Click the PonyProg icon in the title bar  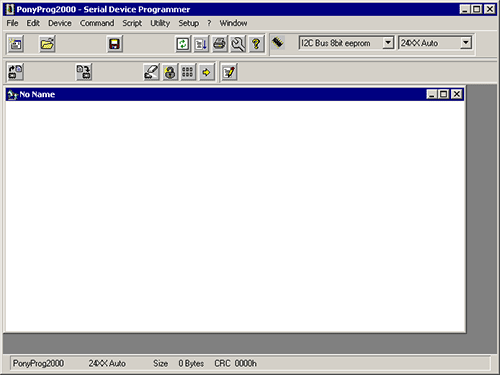[10, 9]
